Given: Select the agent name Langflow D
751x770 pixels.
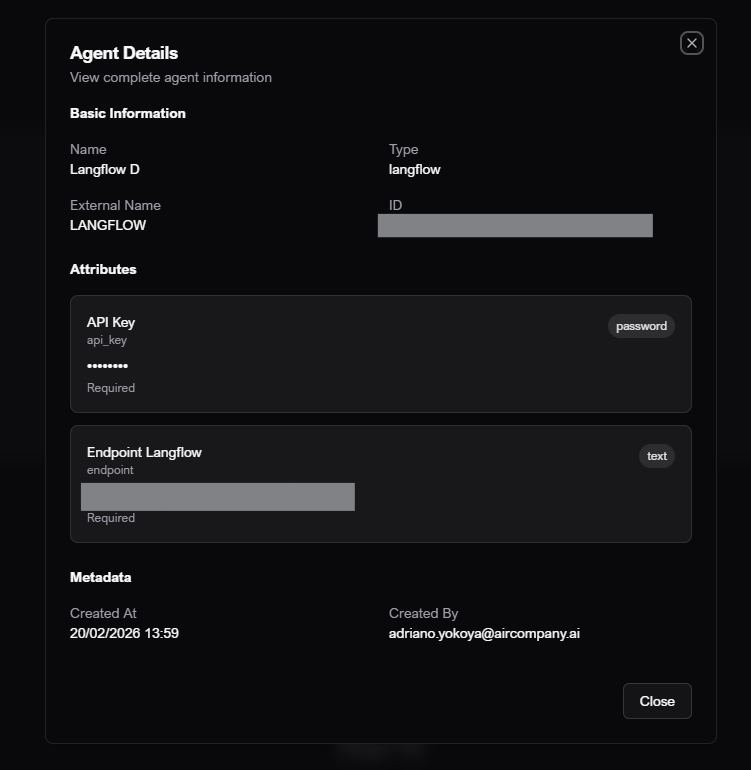Looking at the screenshot, I should point(105,169).
